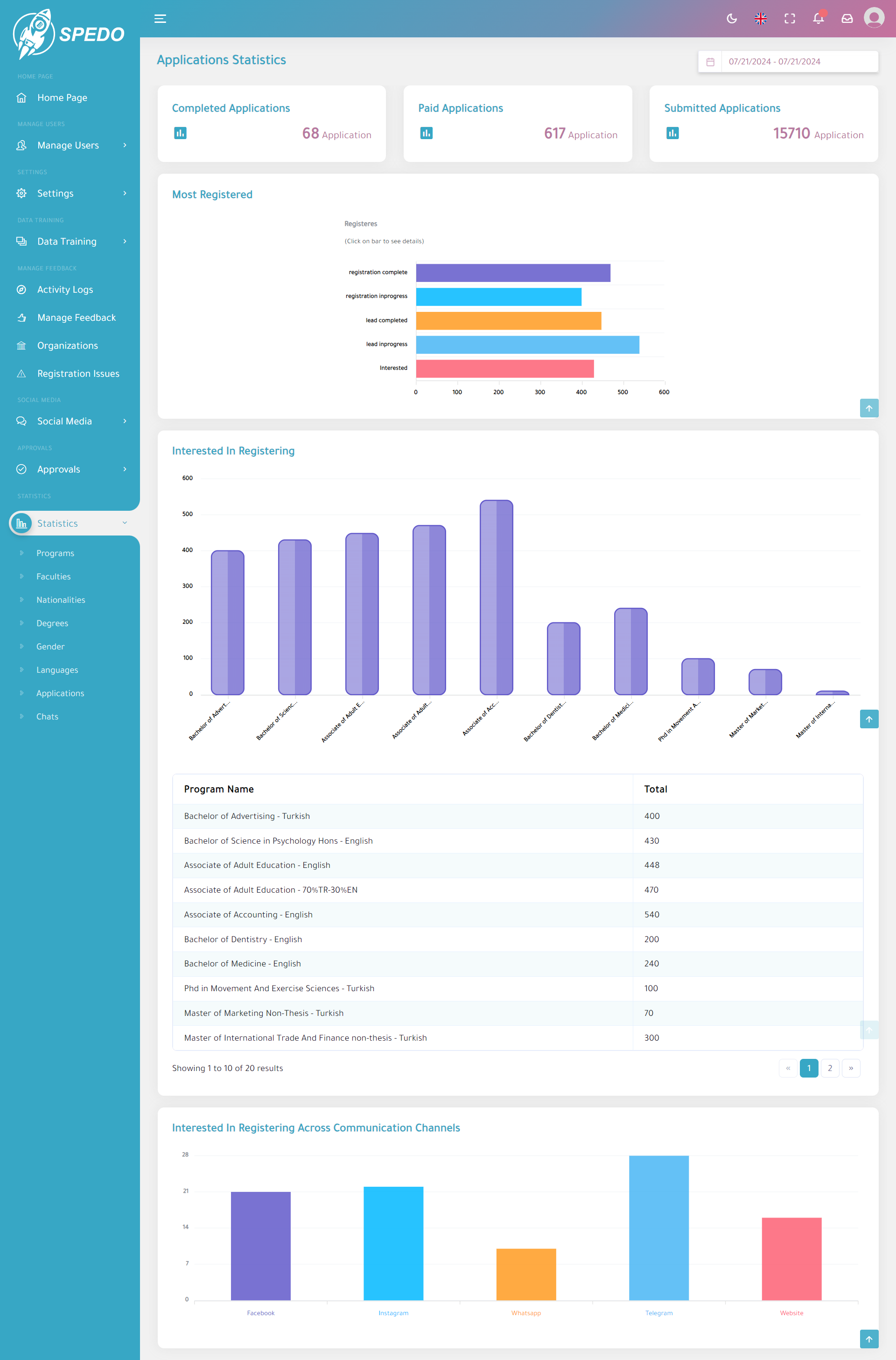Toggle sidebar with hamburger menu icon
This screenshot has width=896, height=1360.
pyautogui.click(x=160, y=19)
